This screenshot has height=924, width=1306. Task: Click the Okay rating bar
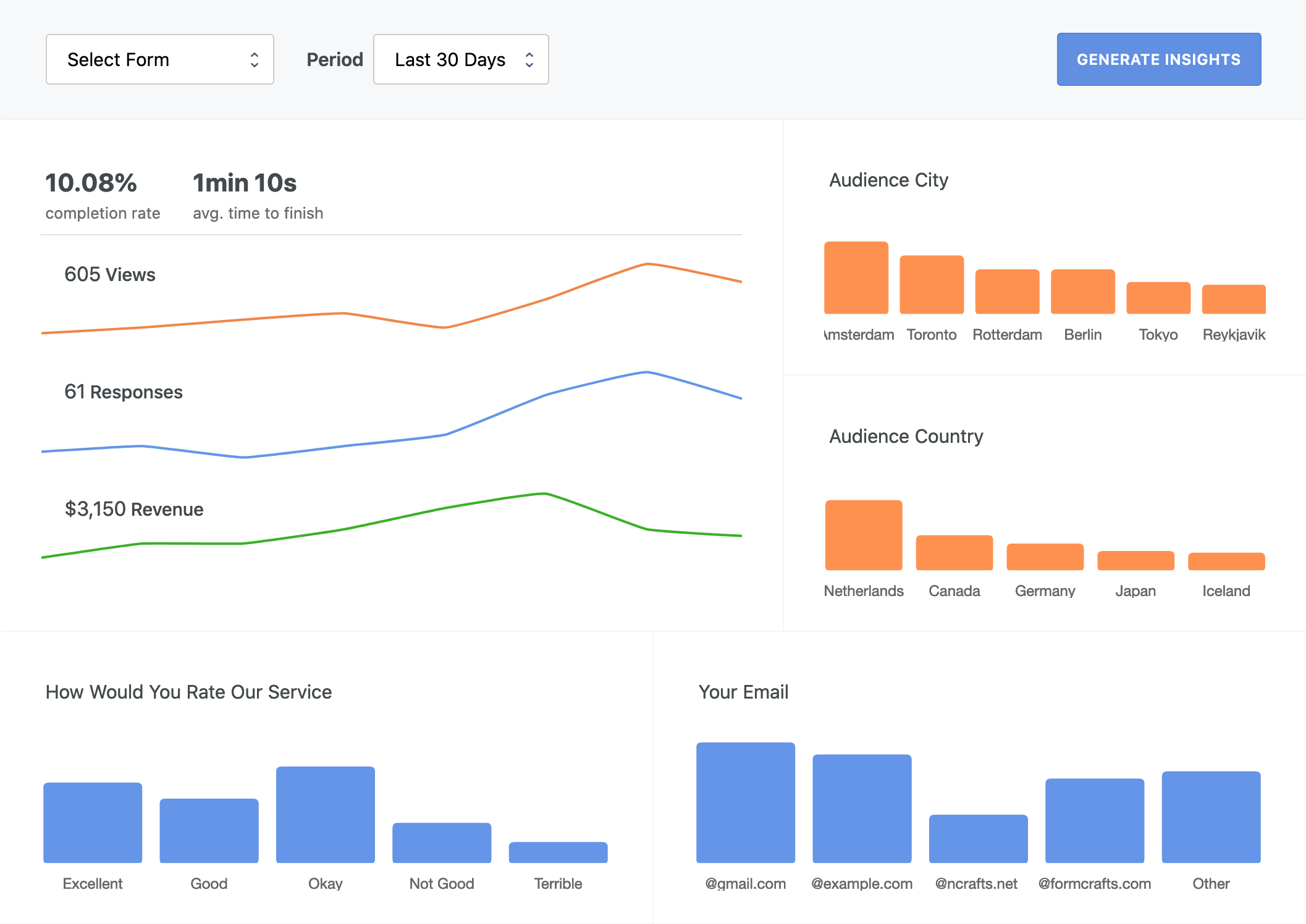pyautogui.click(x=326, y=815)
